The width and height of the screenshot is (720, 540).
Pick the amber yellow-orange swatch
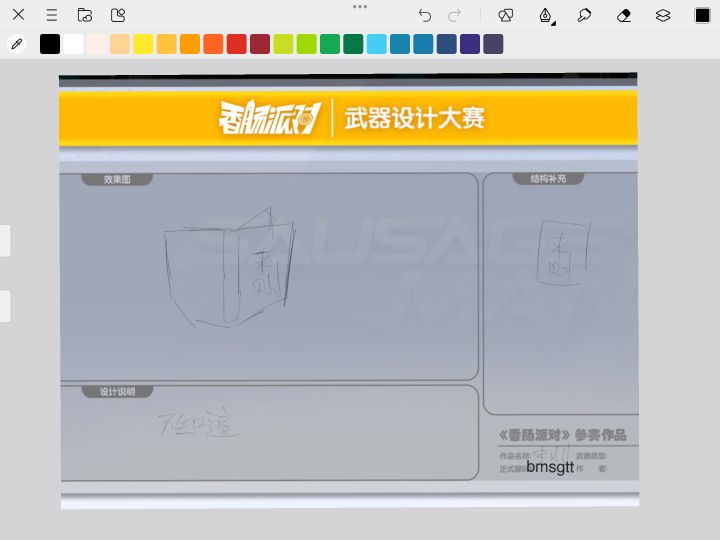pos(167,44)
